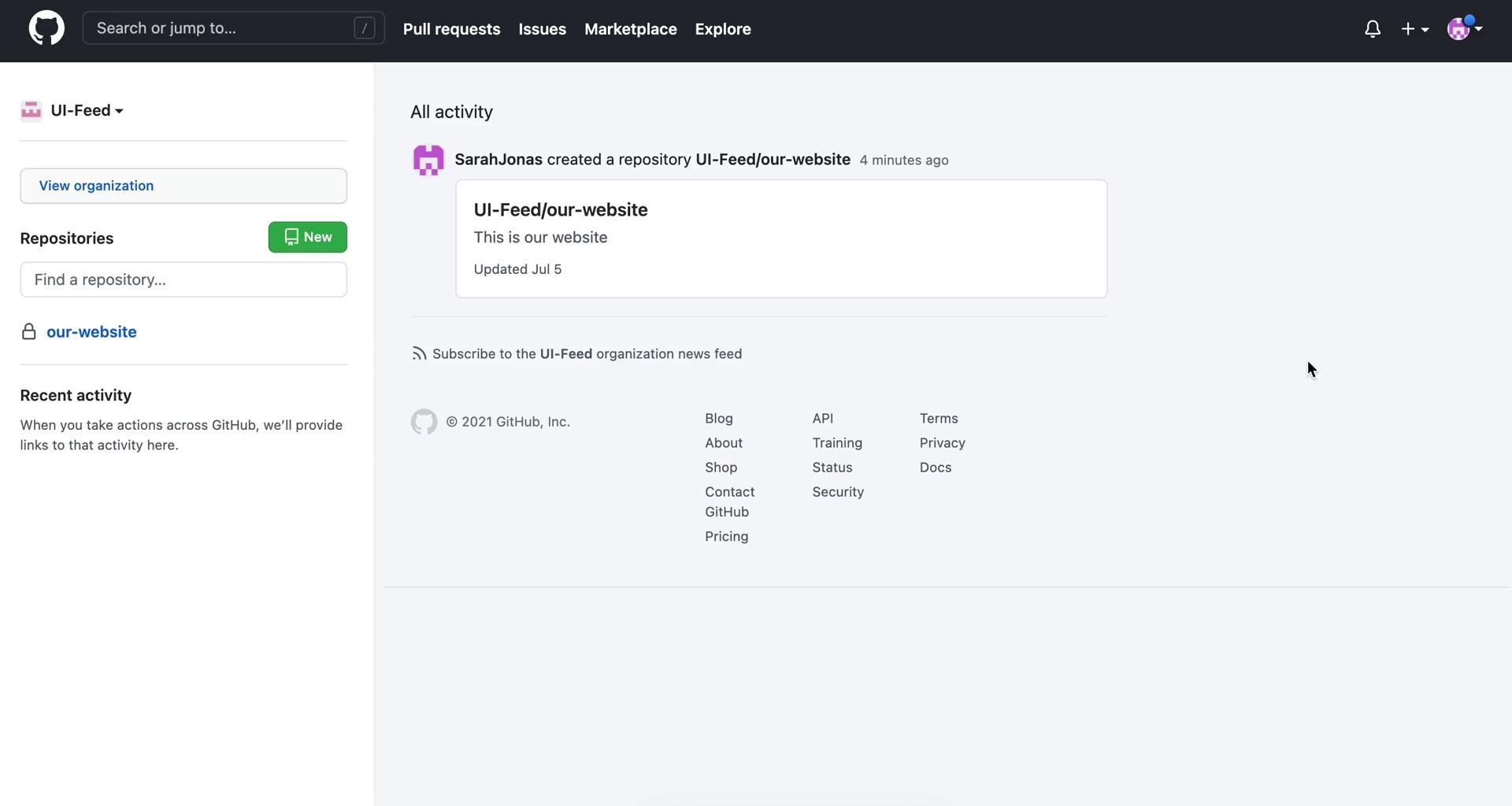Image resolution: width=1512 pixels, height=806 pixels.
Task: Click the SarahJonas avatar in activity feed
Action: (428, 160)
